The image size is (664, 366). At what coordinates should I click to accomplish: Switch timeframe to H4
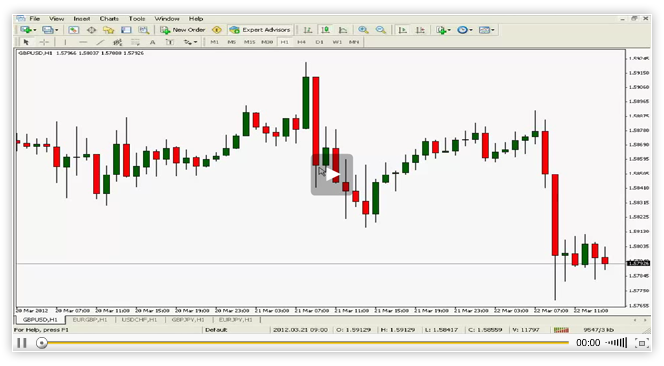point(302,42)
